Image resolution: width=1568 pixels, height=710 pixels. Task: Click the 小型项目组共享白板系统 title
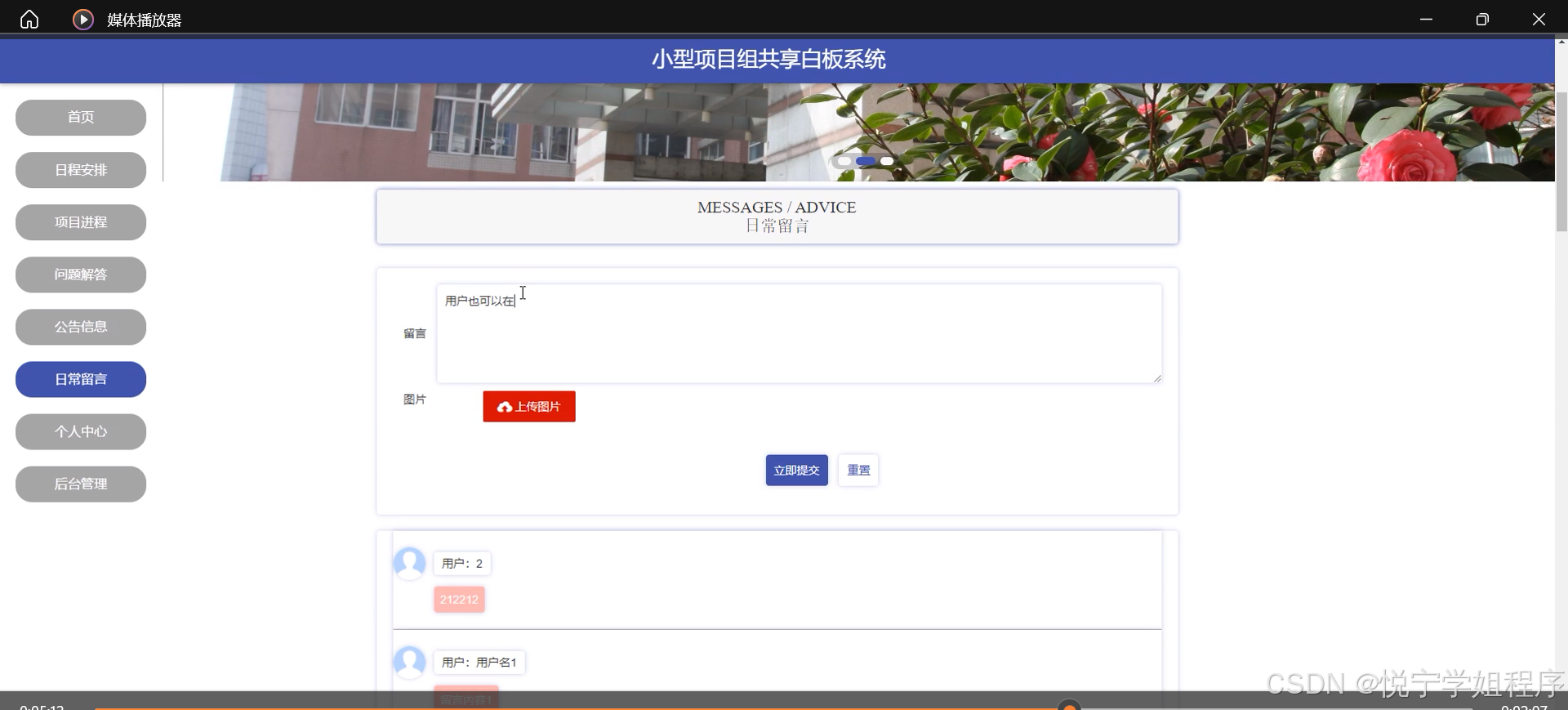click(768, 59)
